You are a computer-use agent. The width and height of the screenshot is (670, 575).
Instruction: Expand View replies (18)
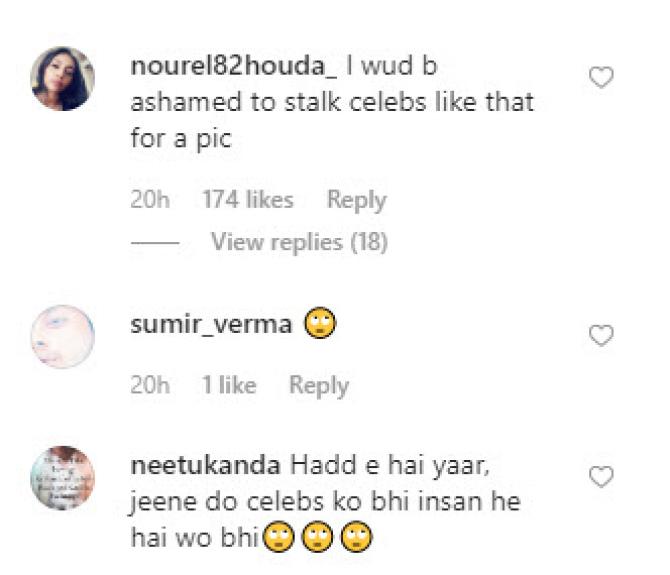click(x=300, y=242)
